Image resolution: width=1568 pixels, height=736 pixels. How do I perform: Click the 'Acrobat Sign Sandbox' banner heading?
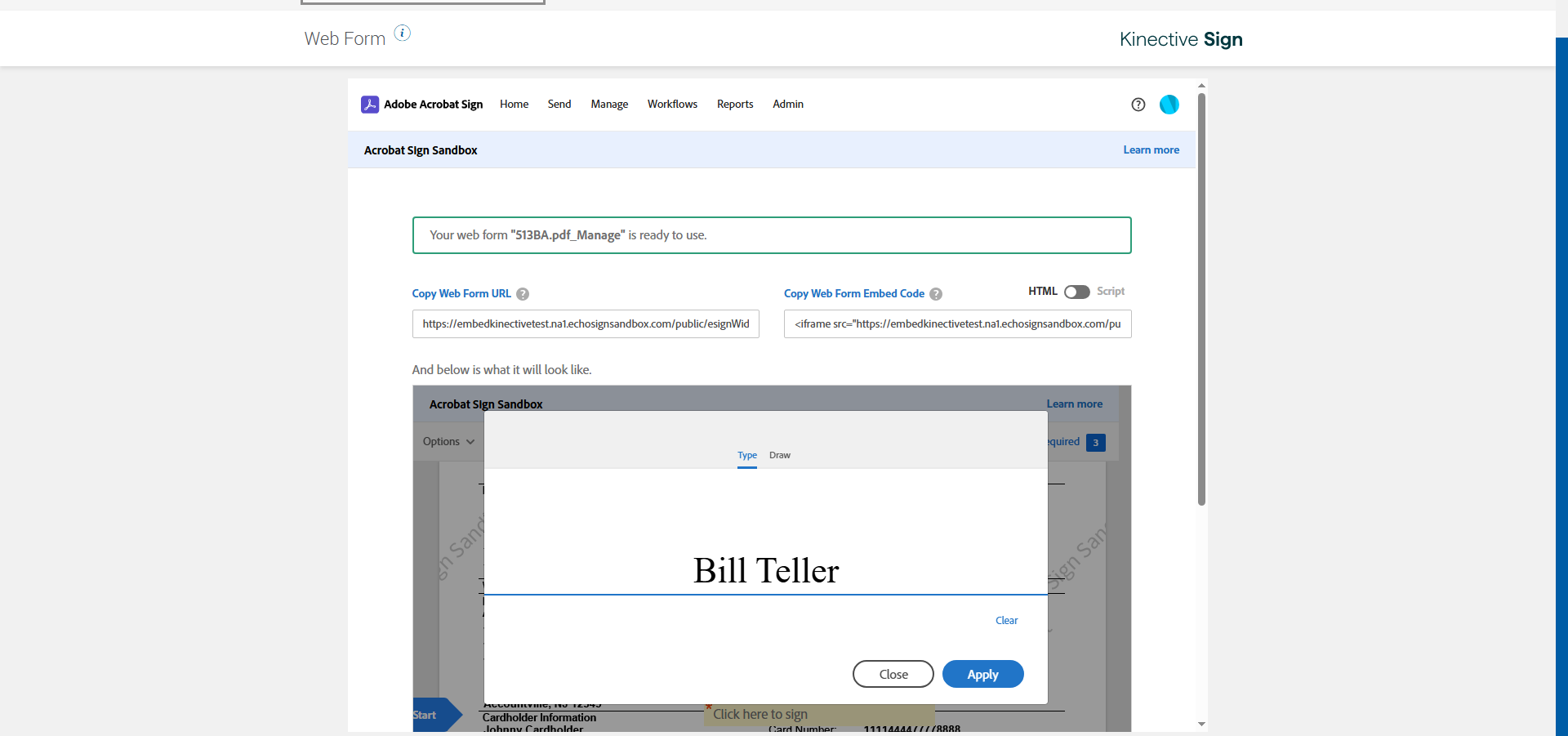click(421, 150)
